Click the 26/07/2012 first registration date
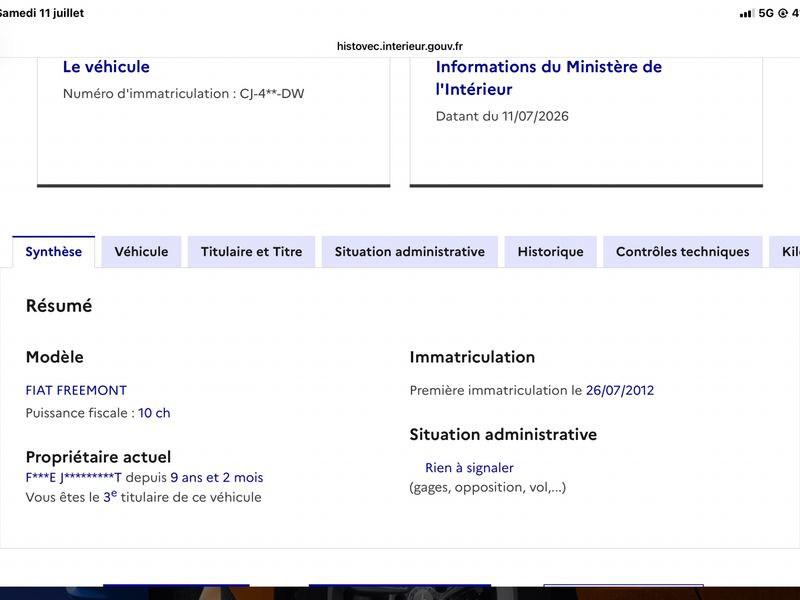 coord(619,390)
